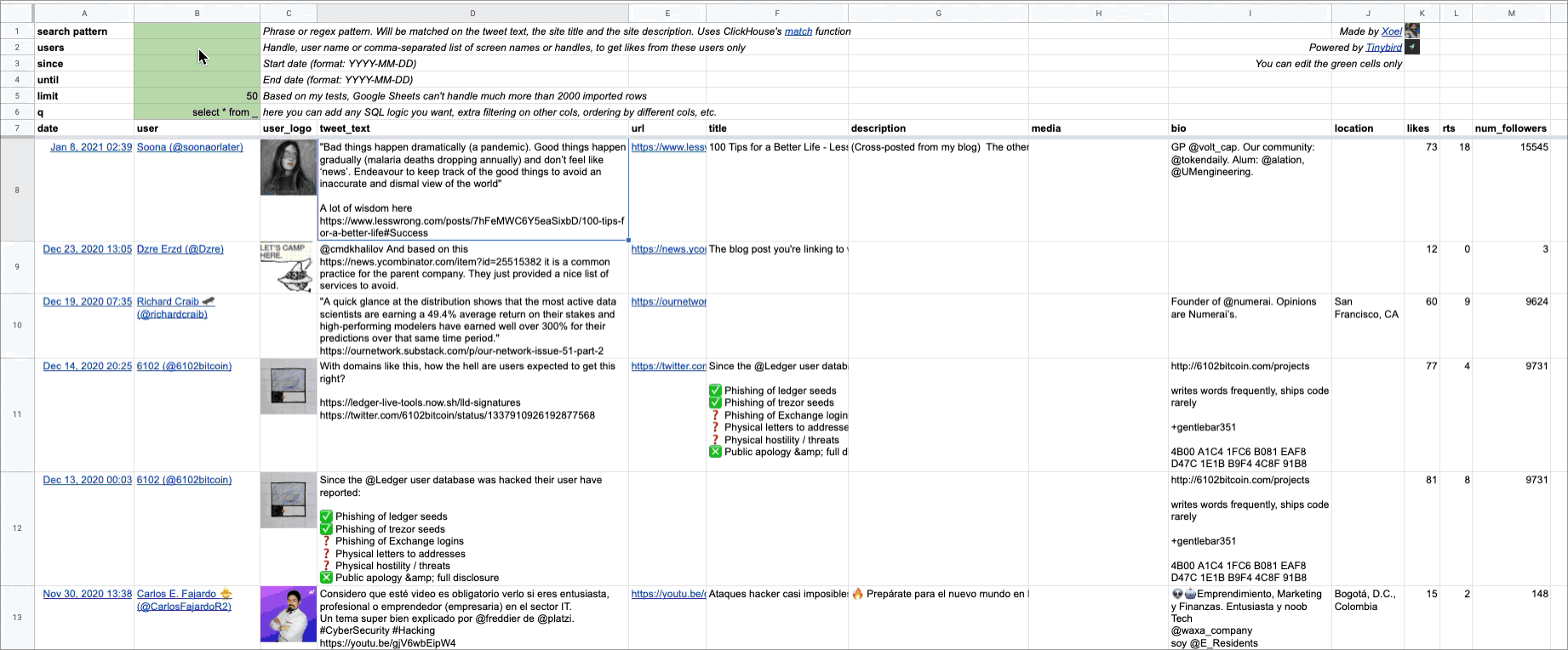Click the San Francisco, CA location cell
This screenshot has height=650, width=1568.
click(x=1368, y=326)
